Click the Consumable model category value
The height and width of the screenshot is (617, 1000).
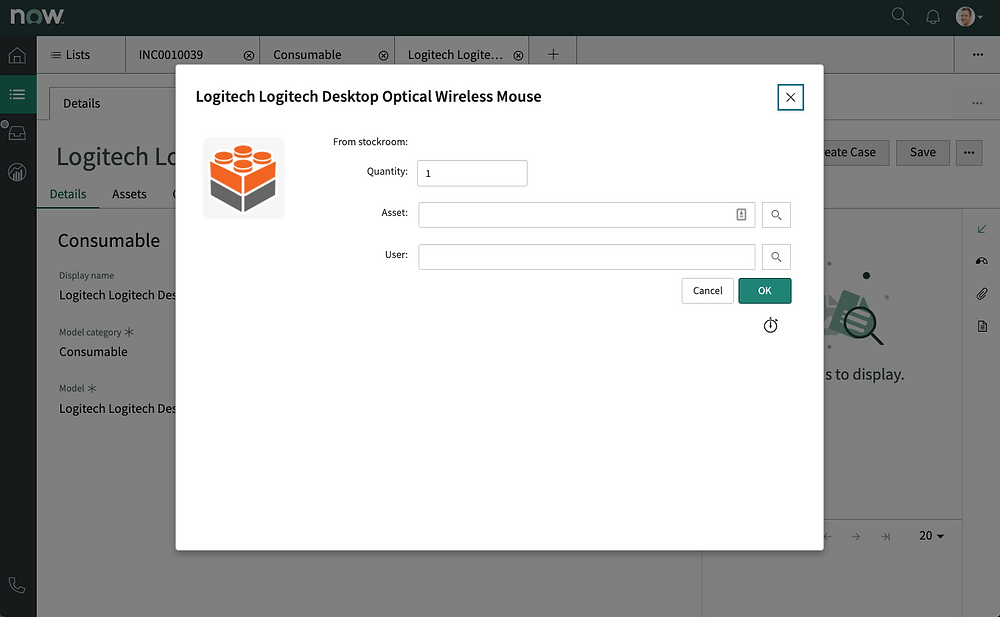coord(93,352)
